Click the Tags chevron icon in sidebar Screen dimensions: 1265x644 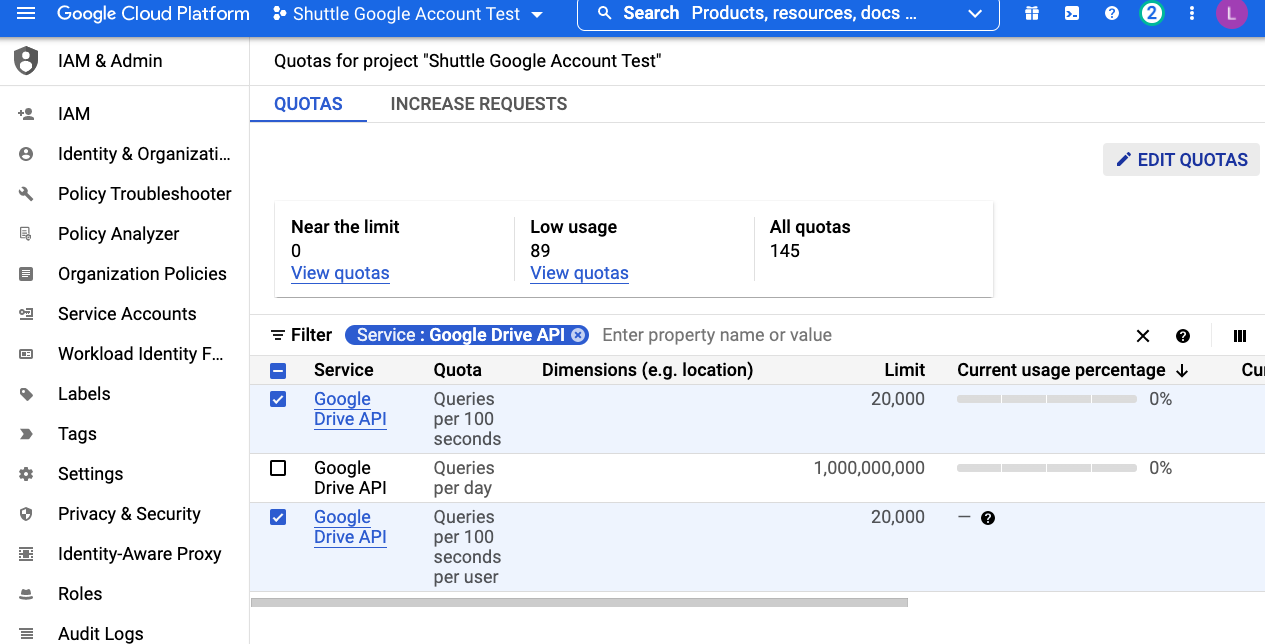[x=26, y=434]
